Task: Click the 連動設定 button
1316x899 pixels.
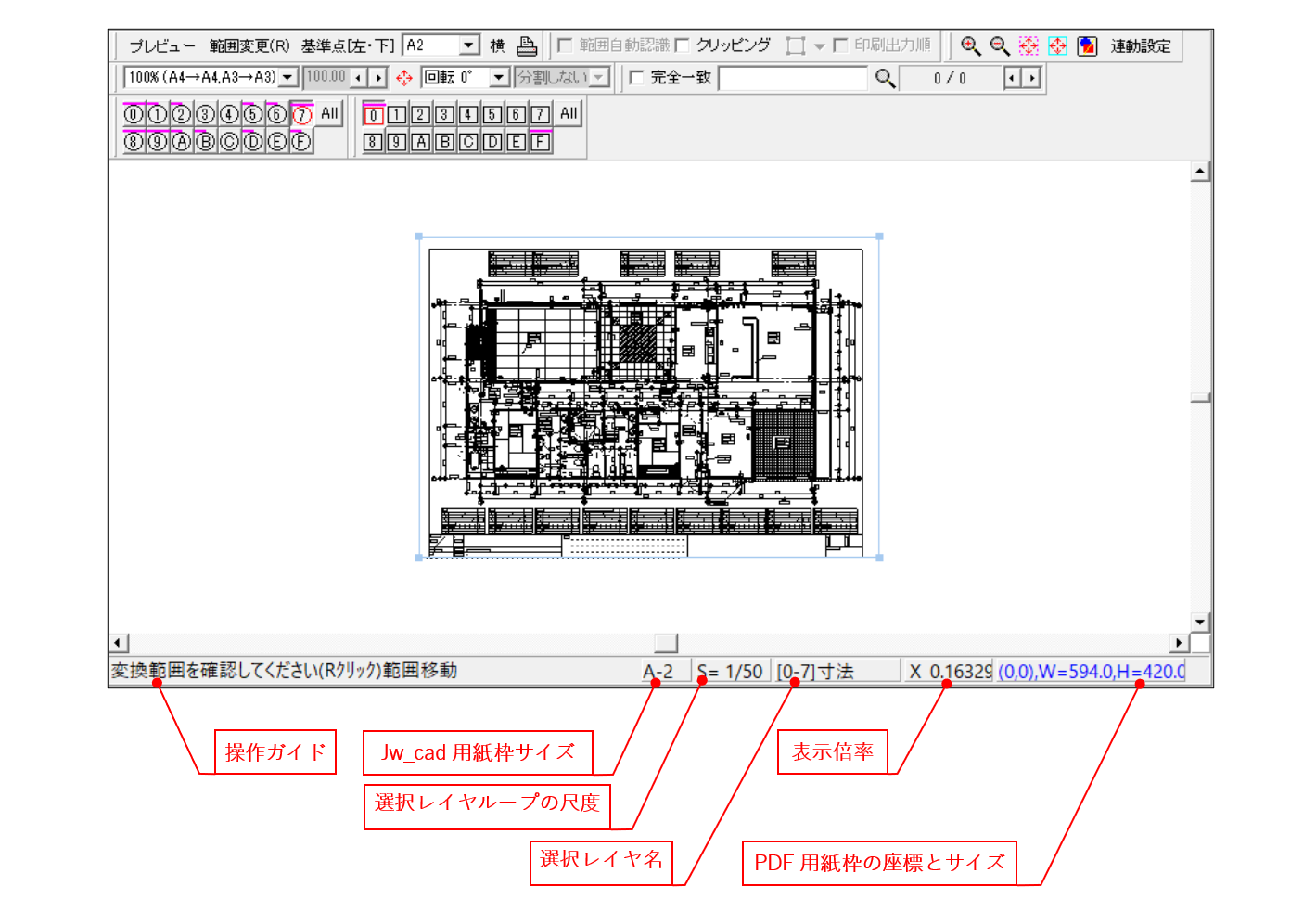Action: (x=1139, y=45)
